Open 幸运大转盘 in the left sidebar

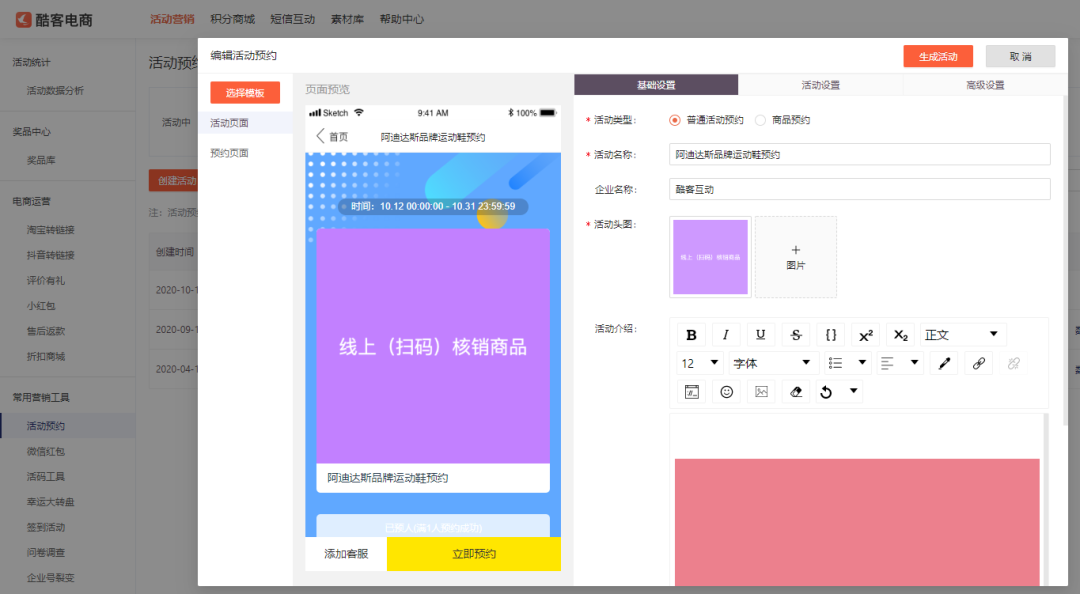click(x=50, y=502)
